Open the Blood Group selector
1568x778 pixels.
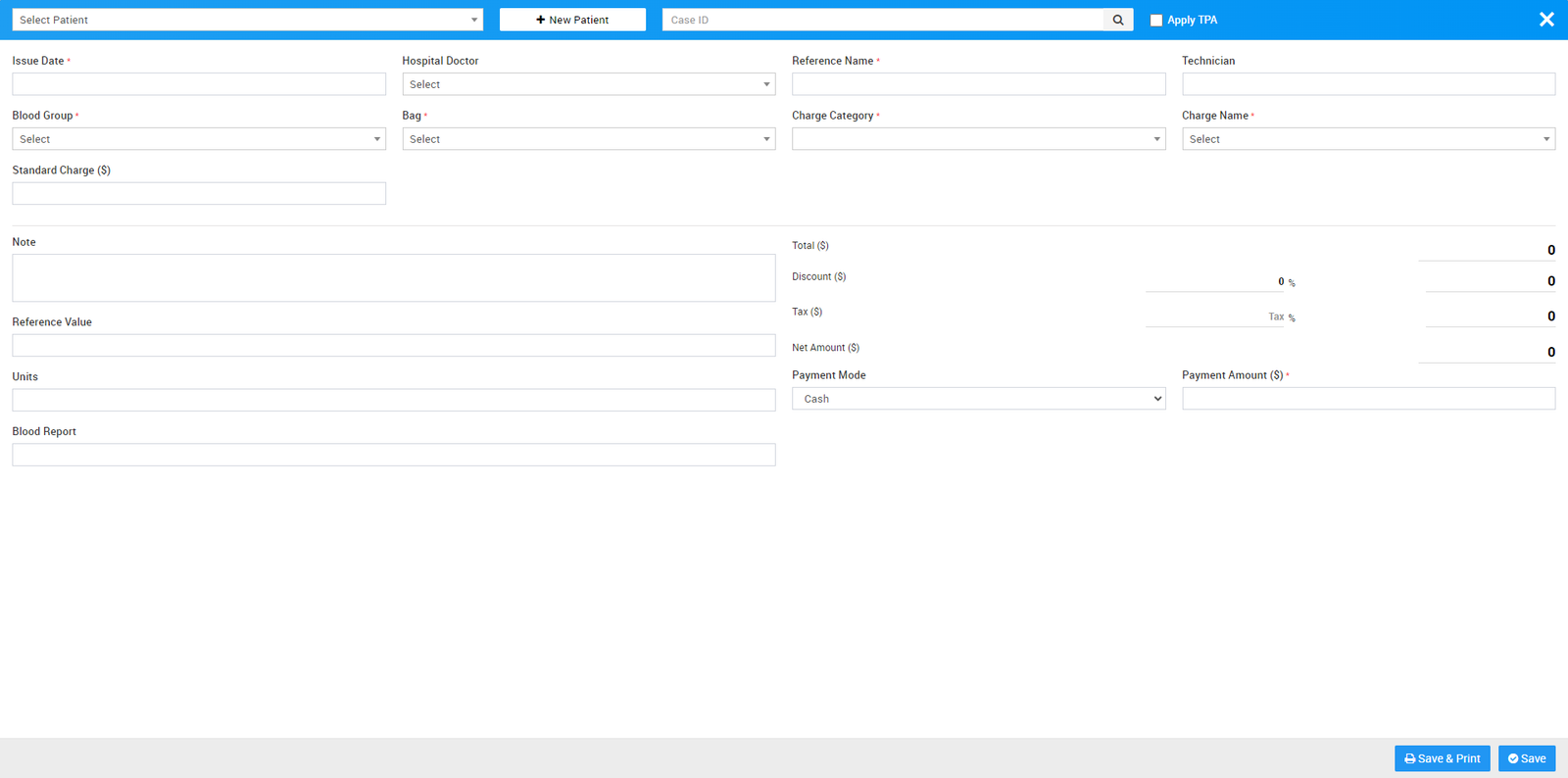[199, 139]
